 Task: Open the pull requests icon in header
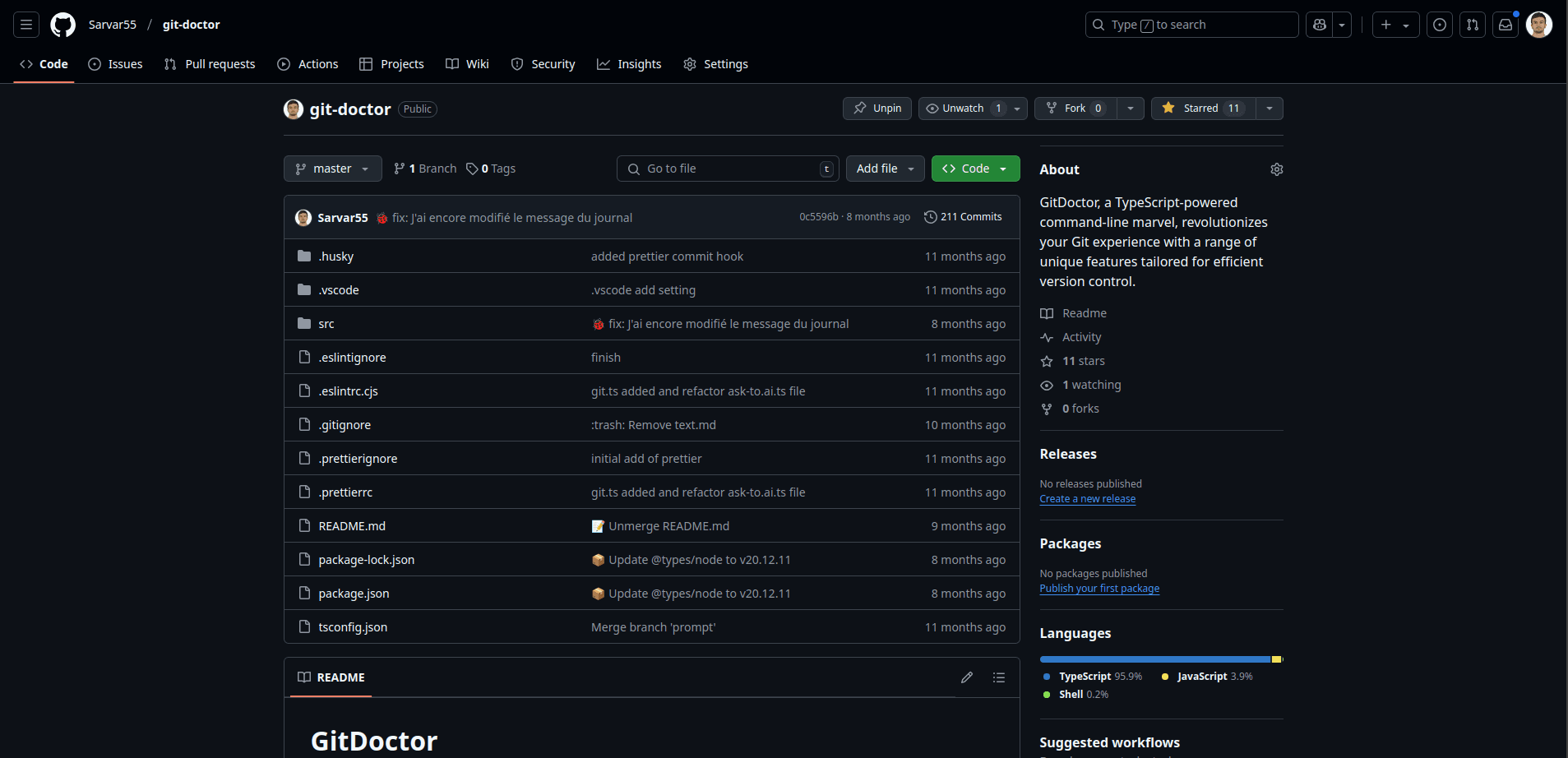point(1473,25)
